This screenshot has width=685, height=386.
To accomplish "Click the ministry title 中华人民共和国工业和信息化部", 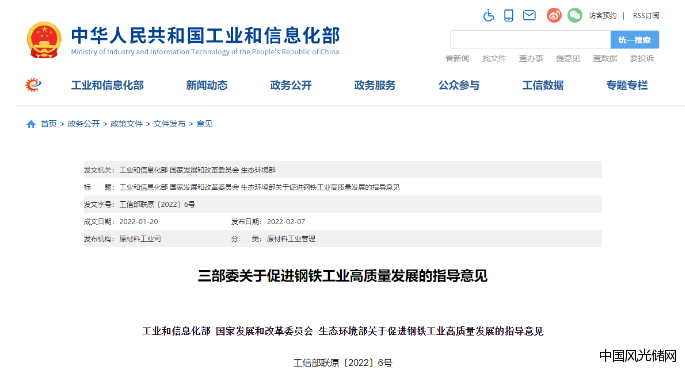I will [x=205, y=36].
